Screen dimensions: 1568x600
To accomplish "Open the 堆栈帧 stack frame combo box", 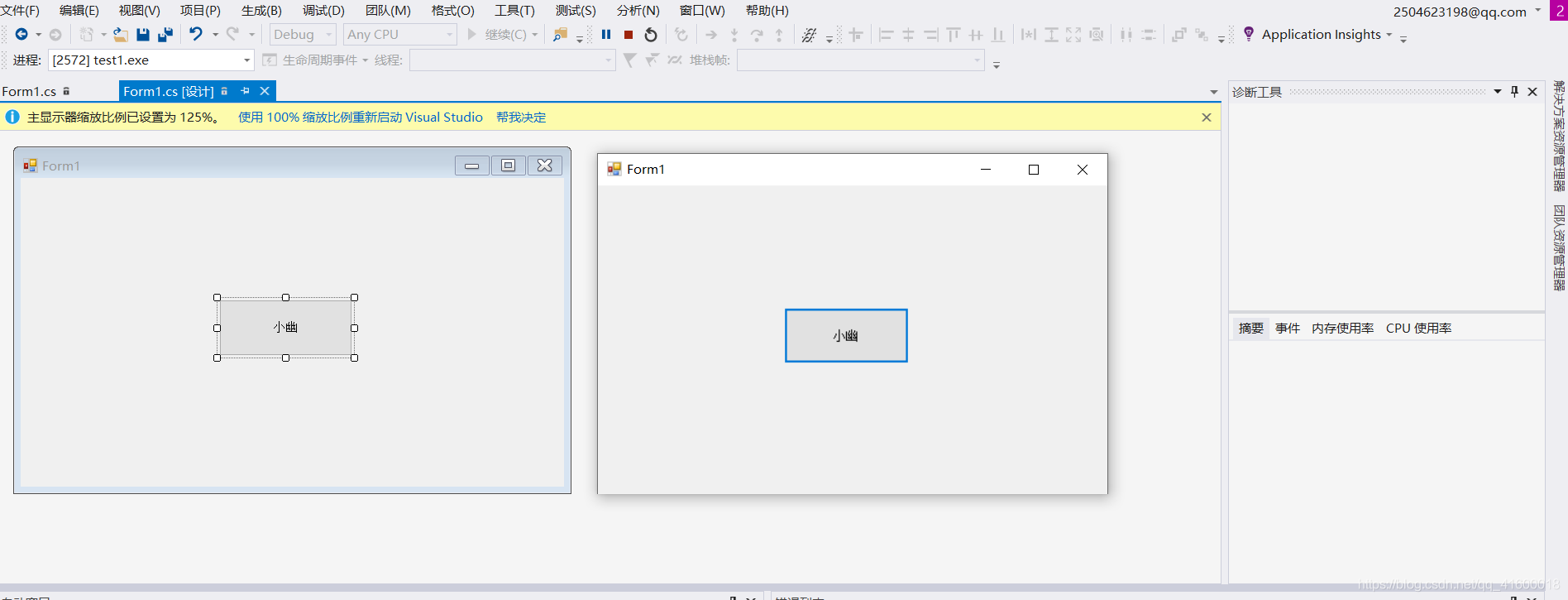I will [861, 60].
